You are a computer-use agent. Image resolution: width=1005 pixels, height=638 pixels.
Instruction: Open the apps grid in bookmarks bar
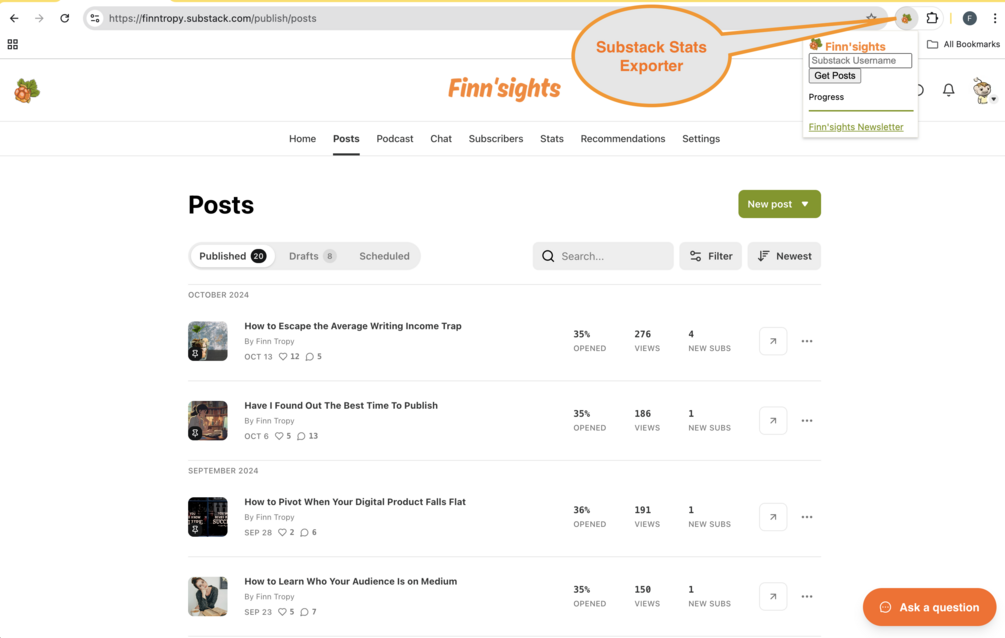[12, 44]
